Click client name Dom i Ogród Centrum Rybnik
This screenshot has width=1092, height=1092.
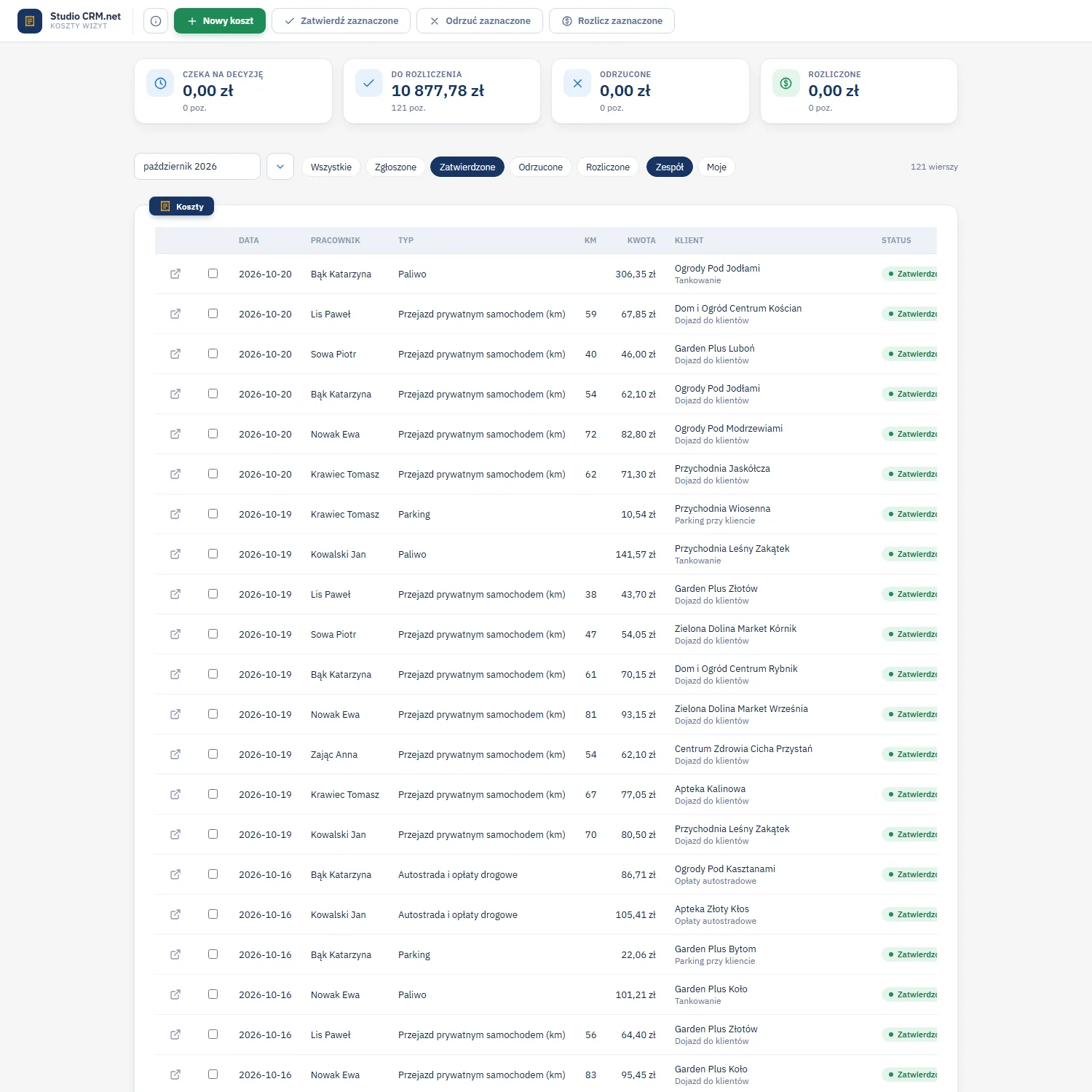pyautogui.click(x=736, y=669)
